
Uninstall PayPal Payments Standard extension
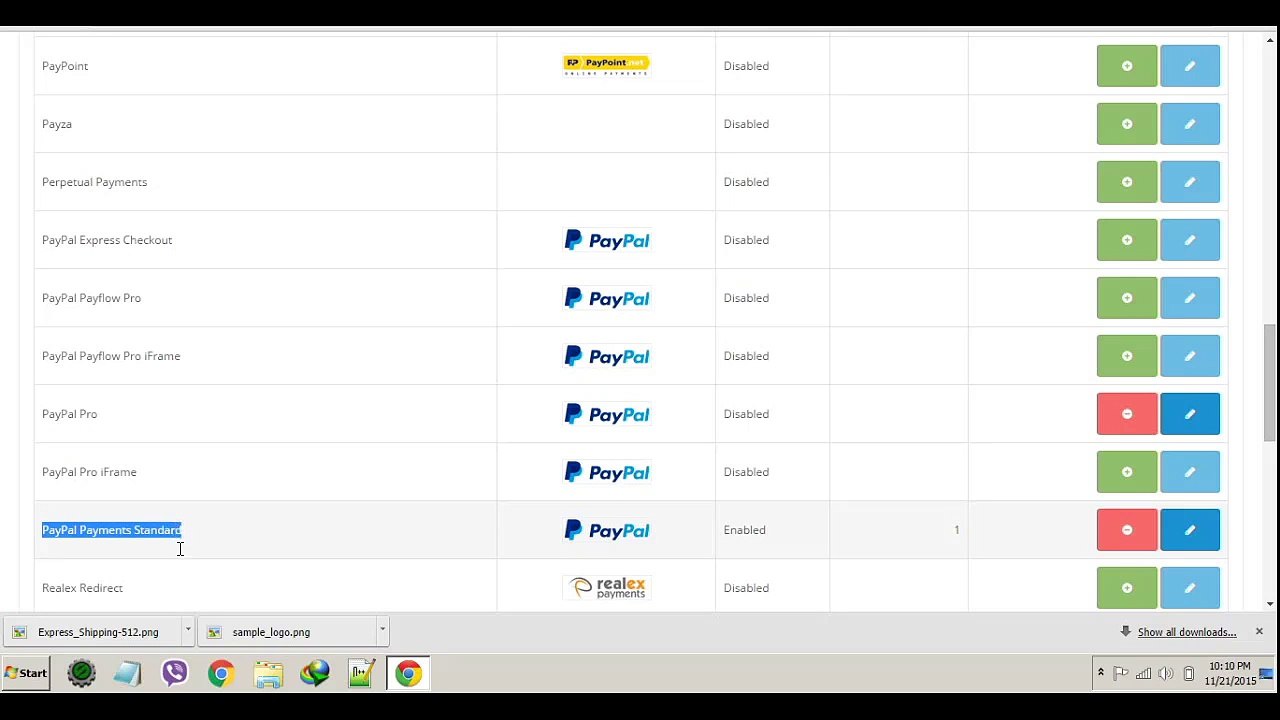pos(1126,530)
